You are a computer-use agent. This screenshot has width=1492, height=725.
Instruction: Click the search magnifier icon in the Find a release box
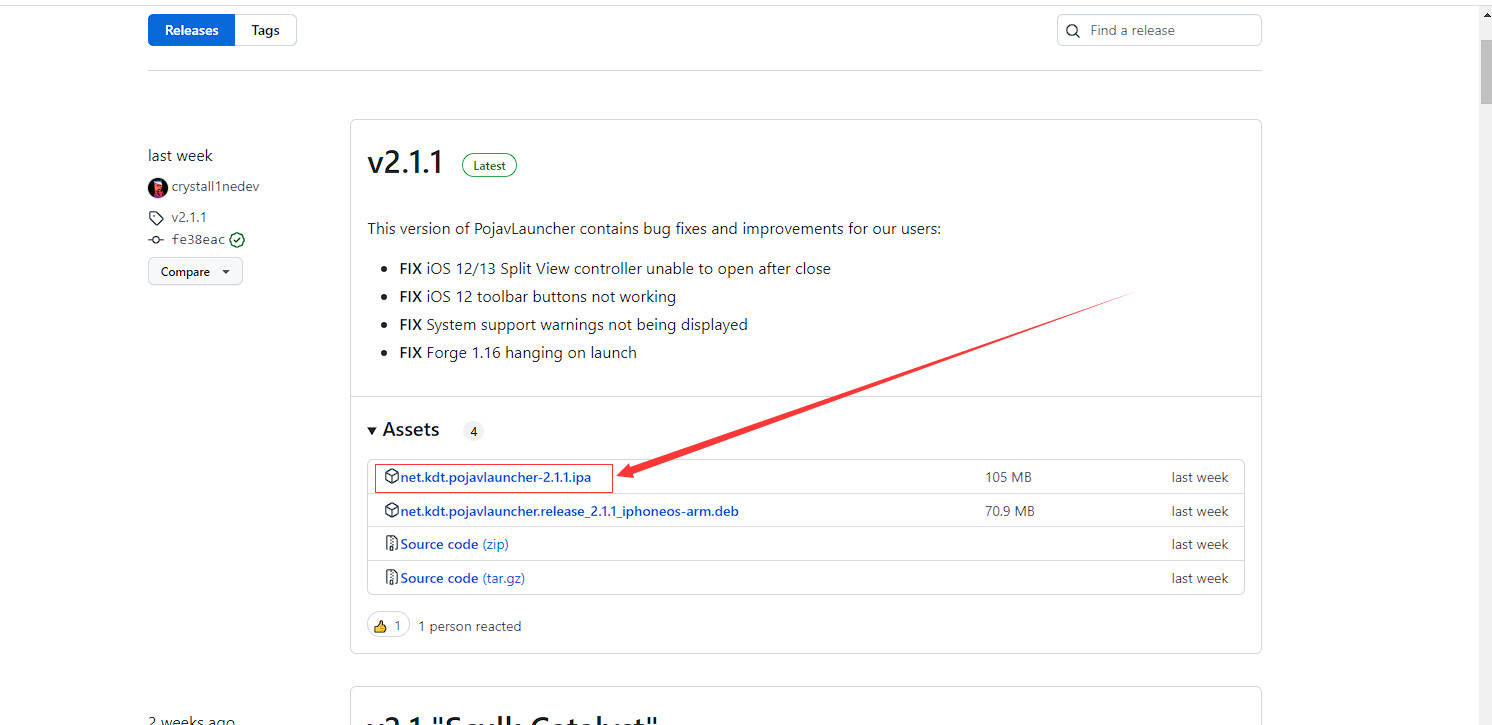[x=1073, y=31]
